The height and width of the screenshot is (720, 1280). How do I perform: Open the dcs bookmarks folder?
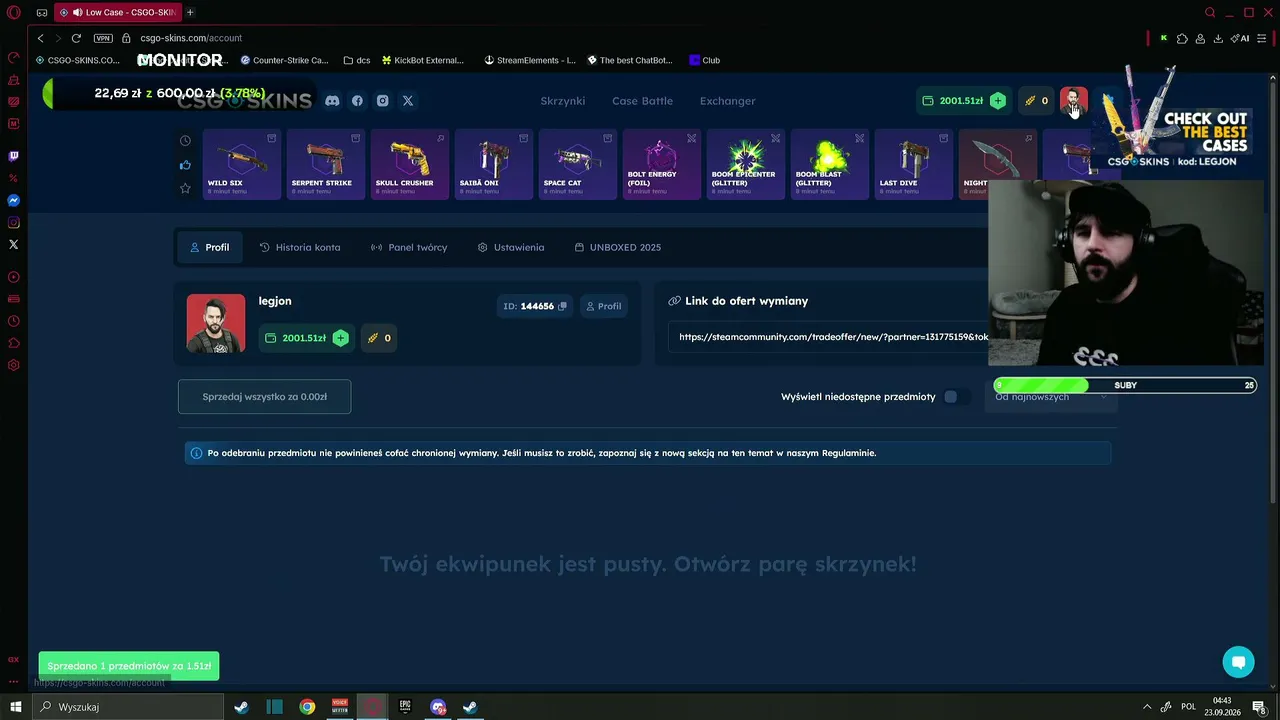(x=356, y=60)
